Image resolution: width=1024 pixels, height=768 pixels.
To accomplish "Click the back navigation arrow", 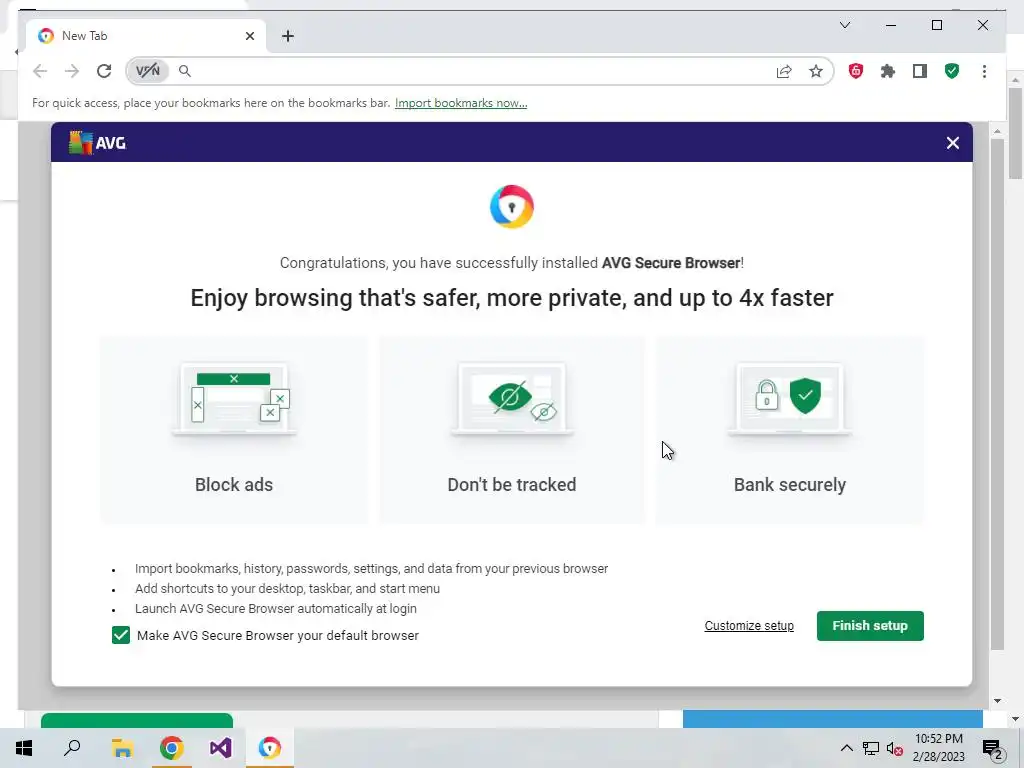I will tap(40, 71).
